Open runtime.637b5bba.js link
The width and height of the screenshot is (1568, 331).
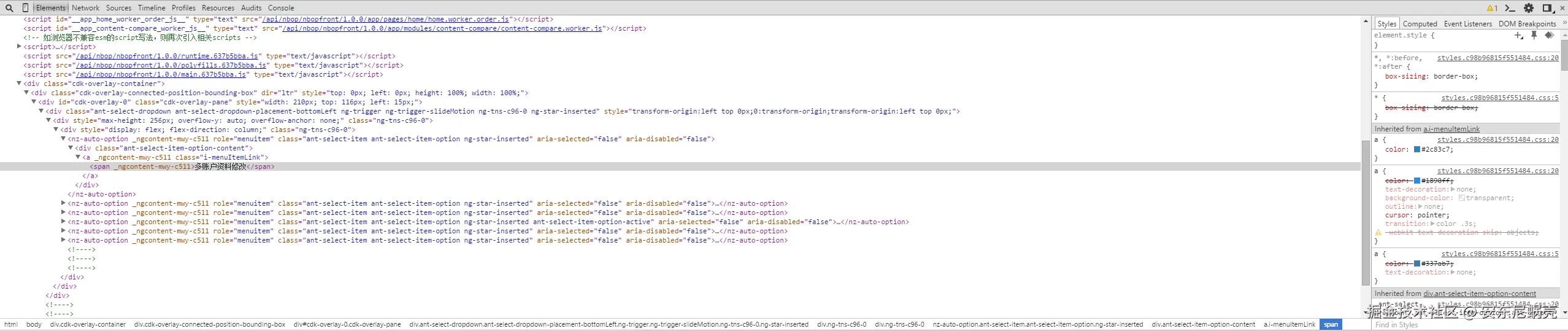coord(167,56)
